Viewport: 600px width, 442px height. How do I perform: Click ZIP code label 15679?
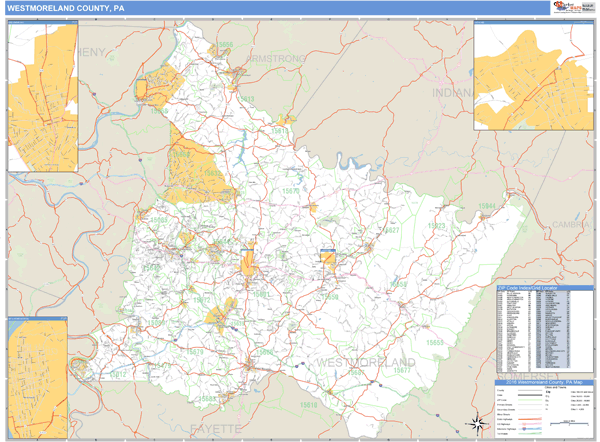coord(195,352)
